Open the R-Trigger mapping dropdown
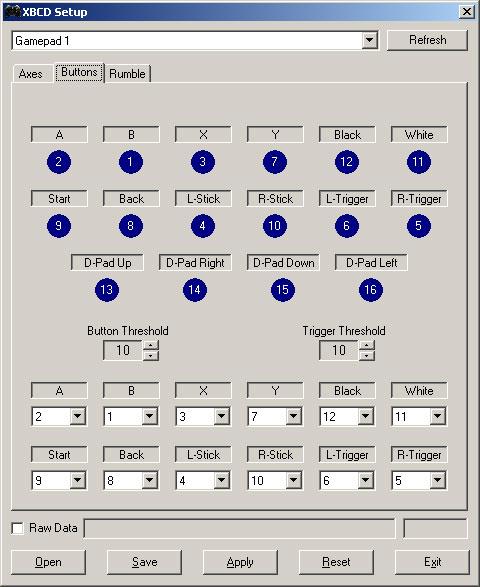 pyautogui.click(x=437, y=480)
